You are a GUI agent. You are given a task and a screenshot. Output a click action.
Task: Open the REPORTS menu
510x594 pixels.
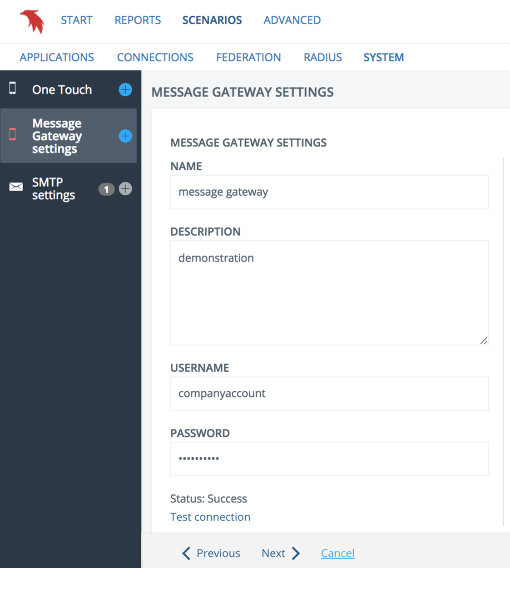tap(138, 20)
